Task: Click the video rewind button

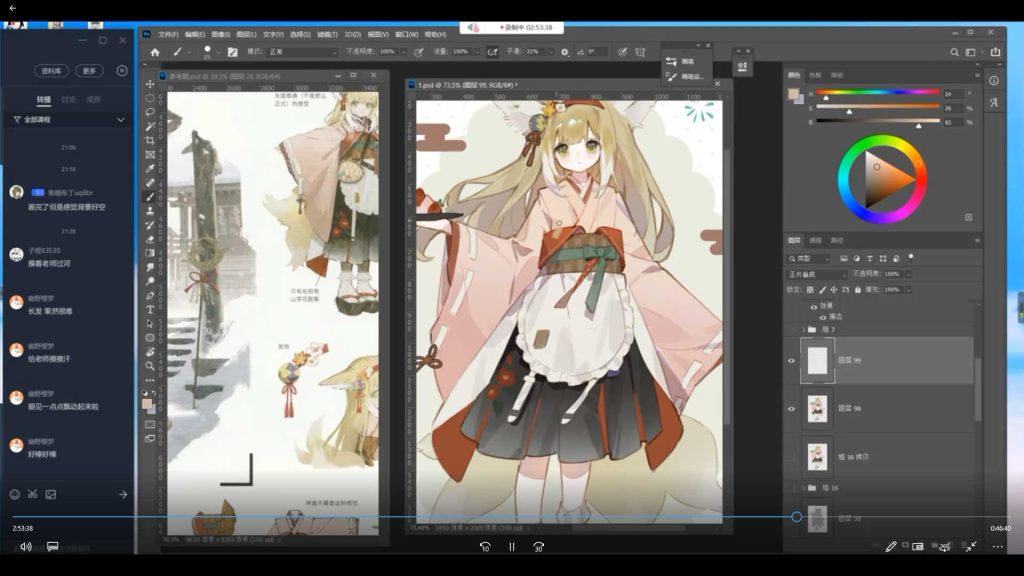Action: pyautogui.click(x=485, y=547)
